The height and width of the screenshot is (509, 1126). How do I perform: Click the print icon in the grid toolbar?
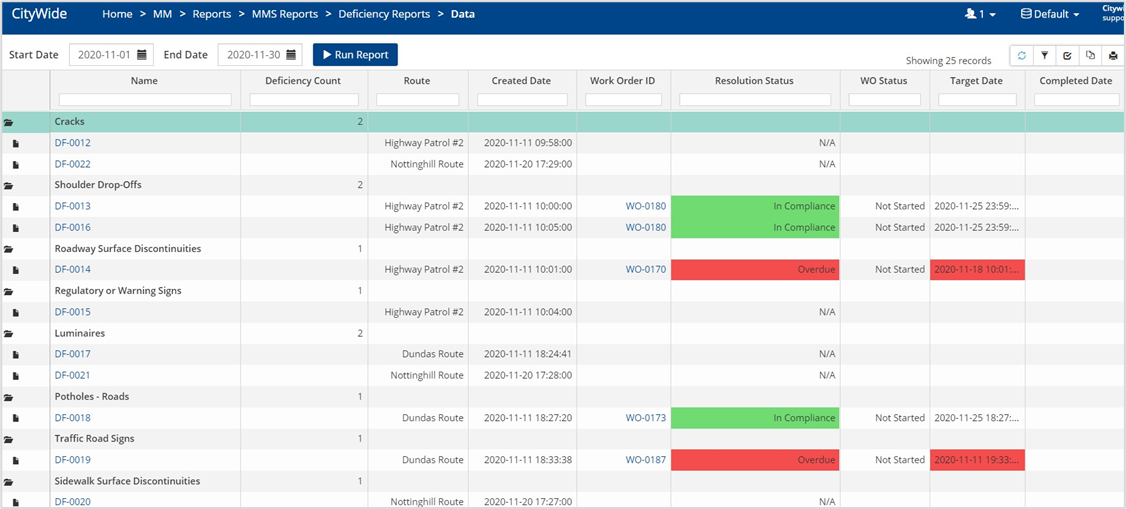1112,56
